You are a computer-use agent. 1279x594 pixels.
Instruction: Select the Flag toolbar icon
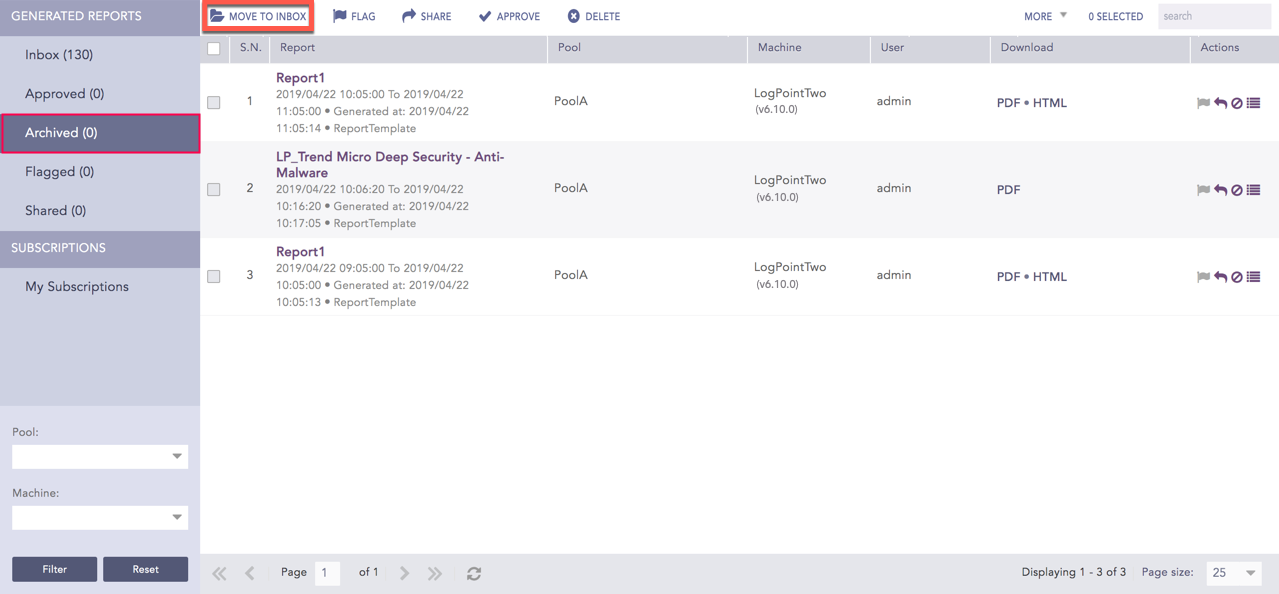pyautogui.click(x=338, y=15)
